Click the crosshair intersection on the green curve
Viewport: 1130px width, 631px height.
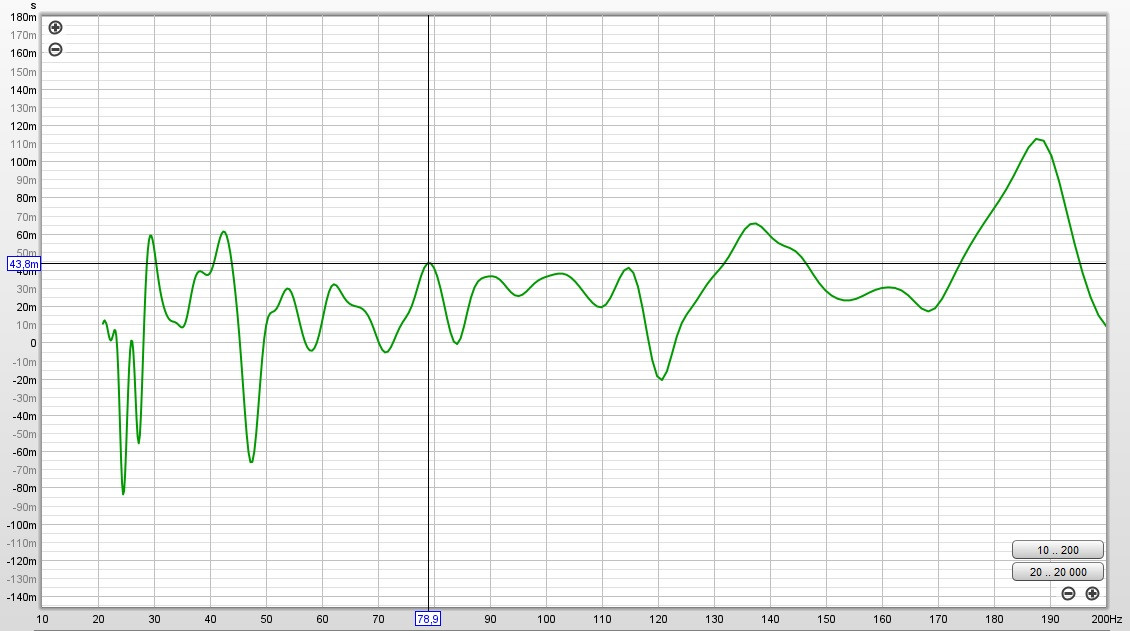pyautogui.click(x=428, y=263)
